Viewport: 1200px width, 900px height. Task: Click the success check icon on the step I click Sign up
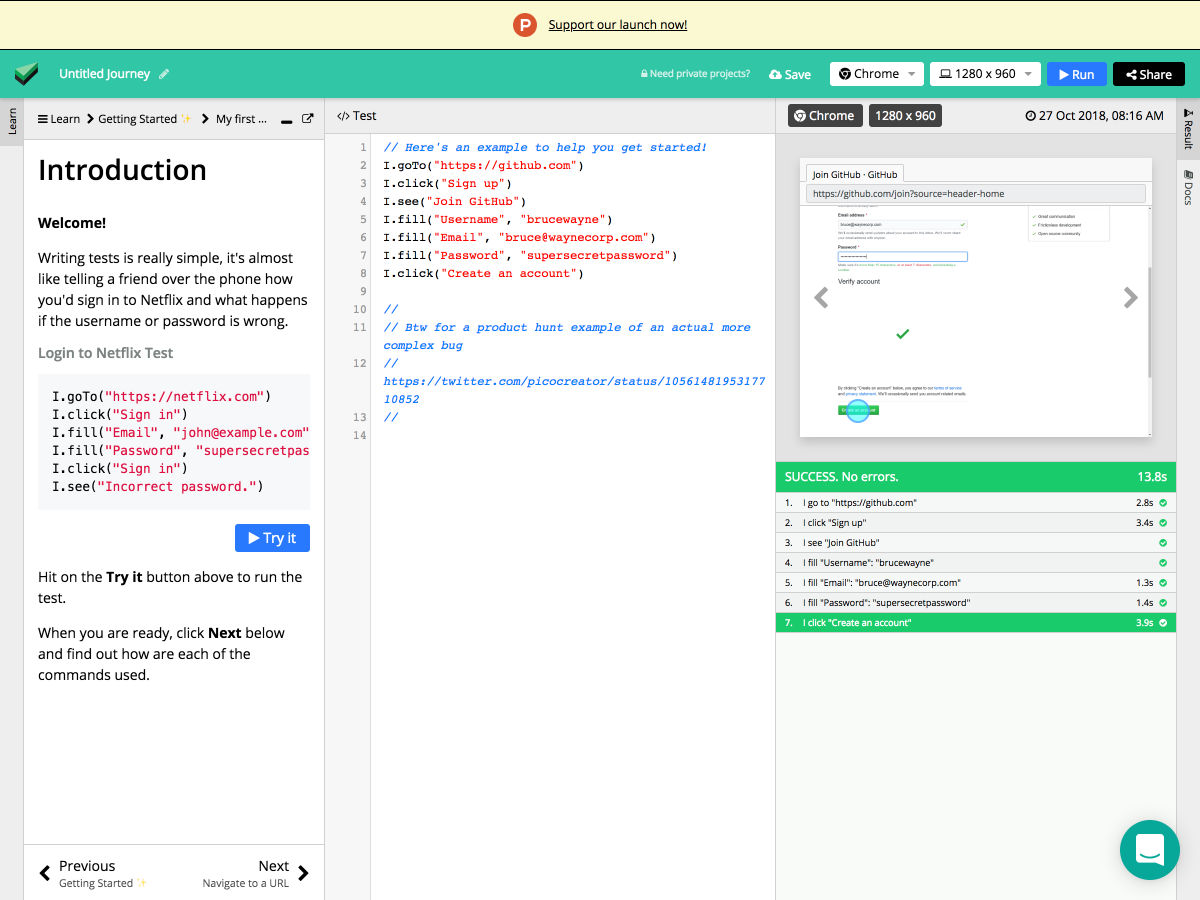1163,523
